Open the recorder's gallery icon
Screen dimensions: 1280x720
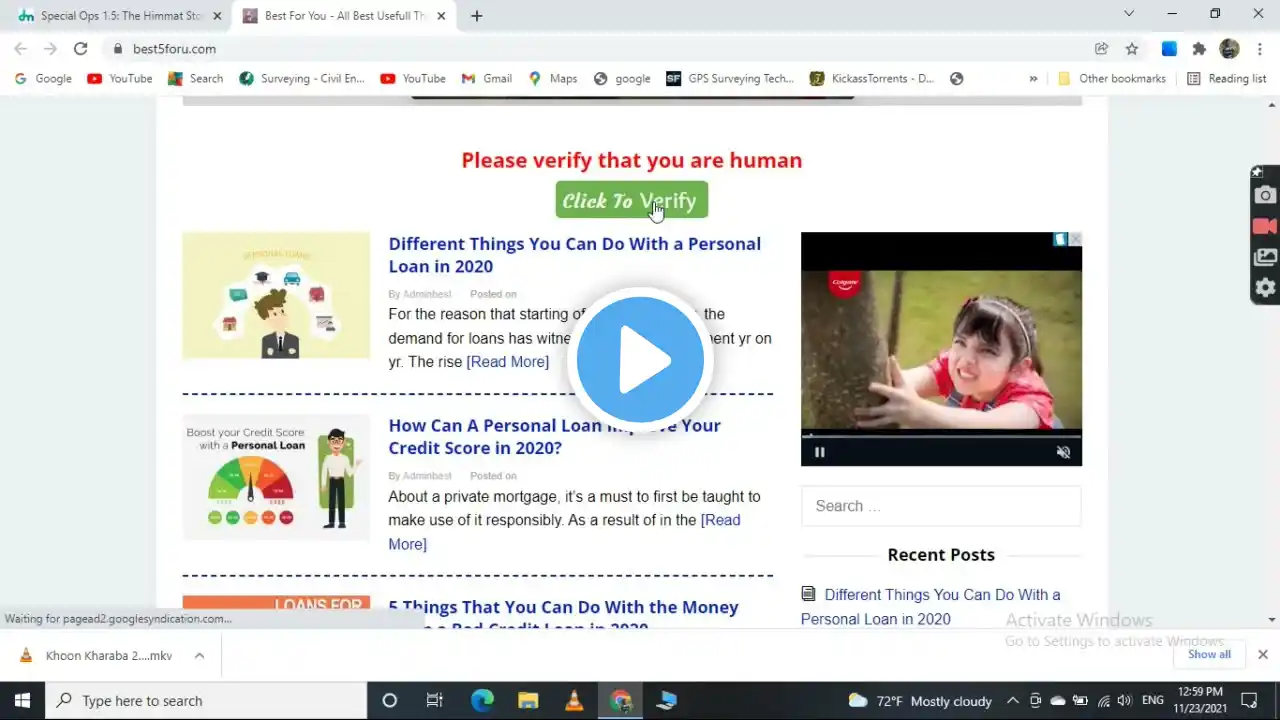point(1265,257)
